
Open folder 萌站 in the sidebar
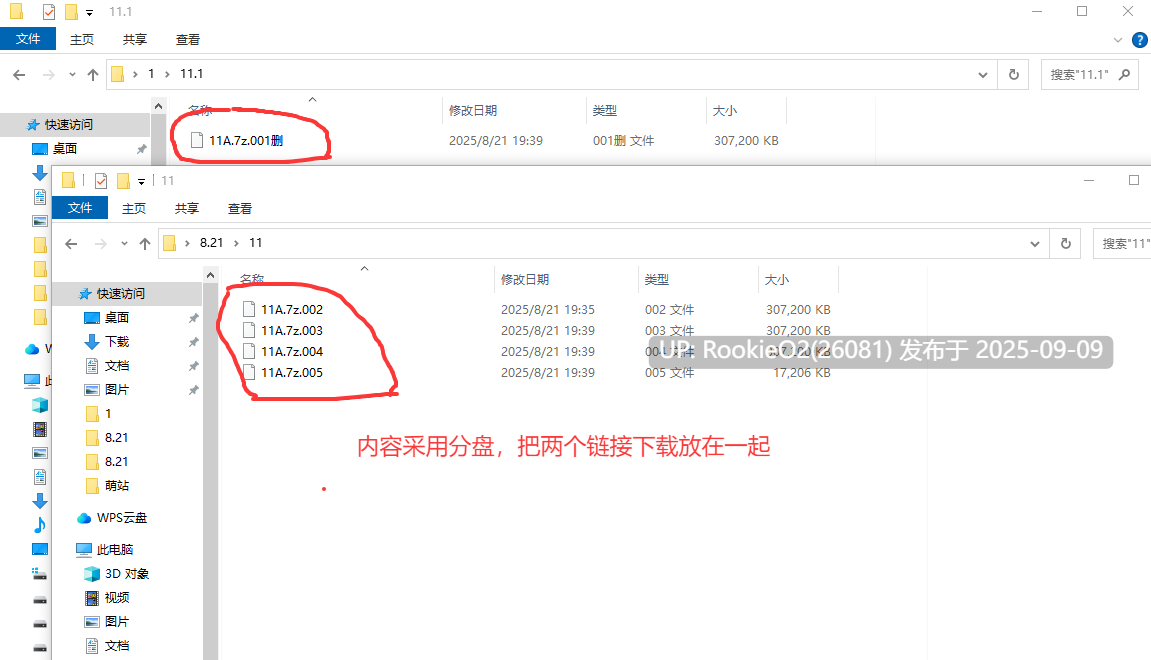click(117, 485)
